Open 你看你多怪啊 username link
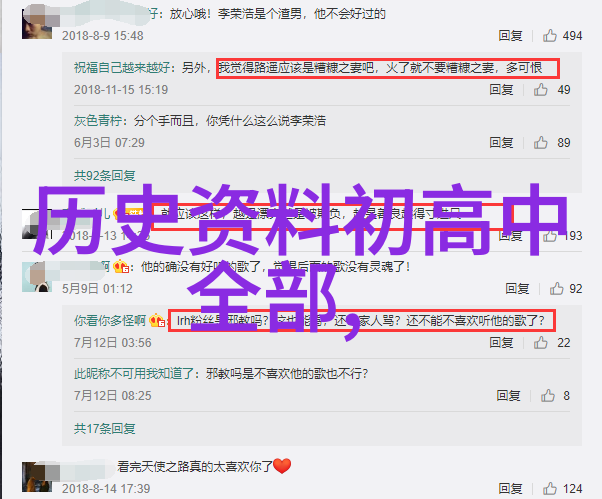 tap(110, 320)
